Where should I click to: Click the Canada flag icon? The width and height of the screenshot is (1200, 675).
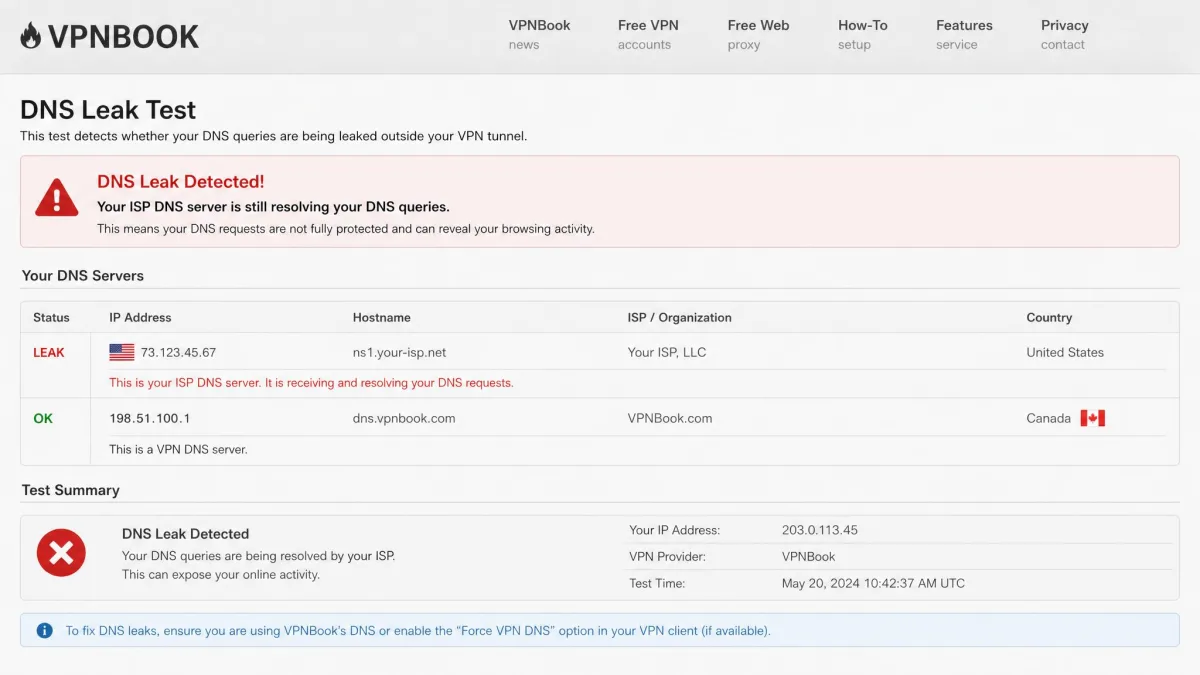tap(1093, 418)
